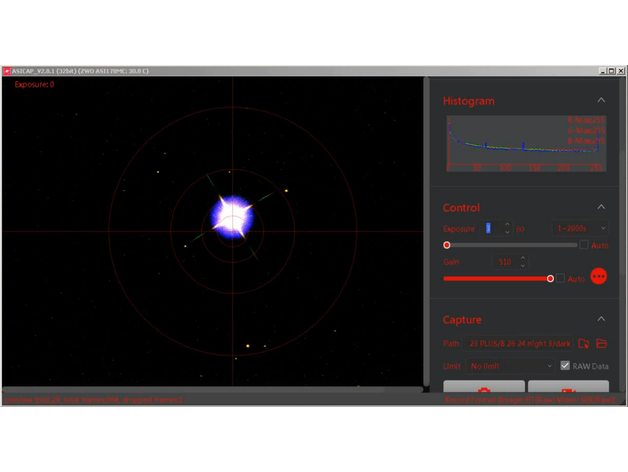Maximize the ASICAP window
This screenshot has height=472, width=628.
point(611,71)
